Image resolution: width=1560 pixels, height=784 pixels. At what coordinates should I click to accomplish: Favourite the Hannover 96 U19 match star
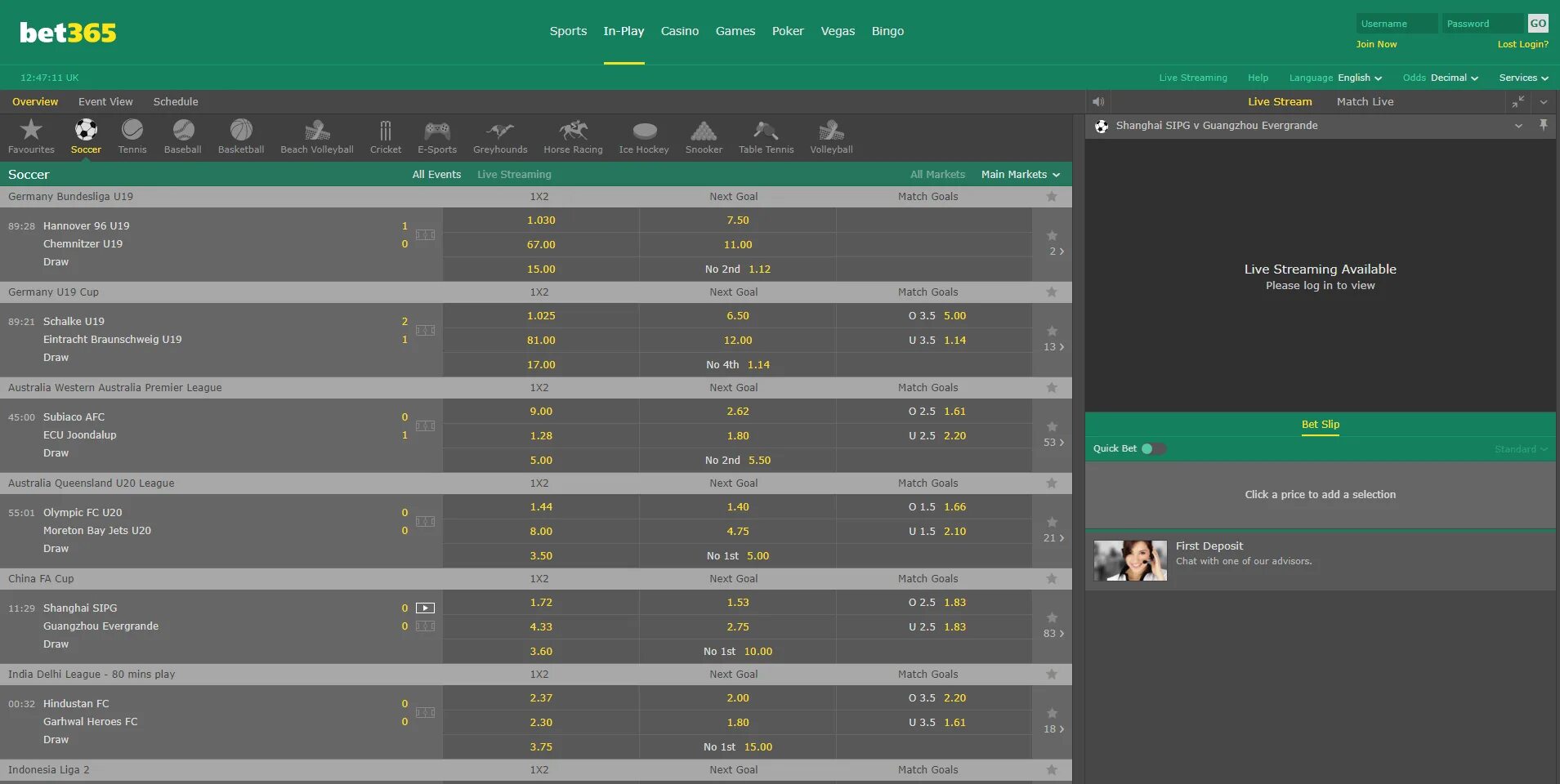pos(1053,236)
